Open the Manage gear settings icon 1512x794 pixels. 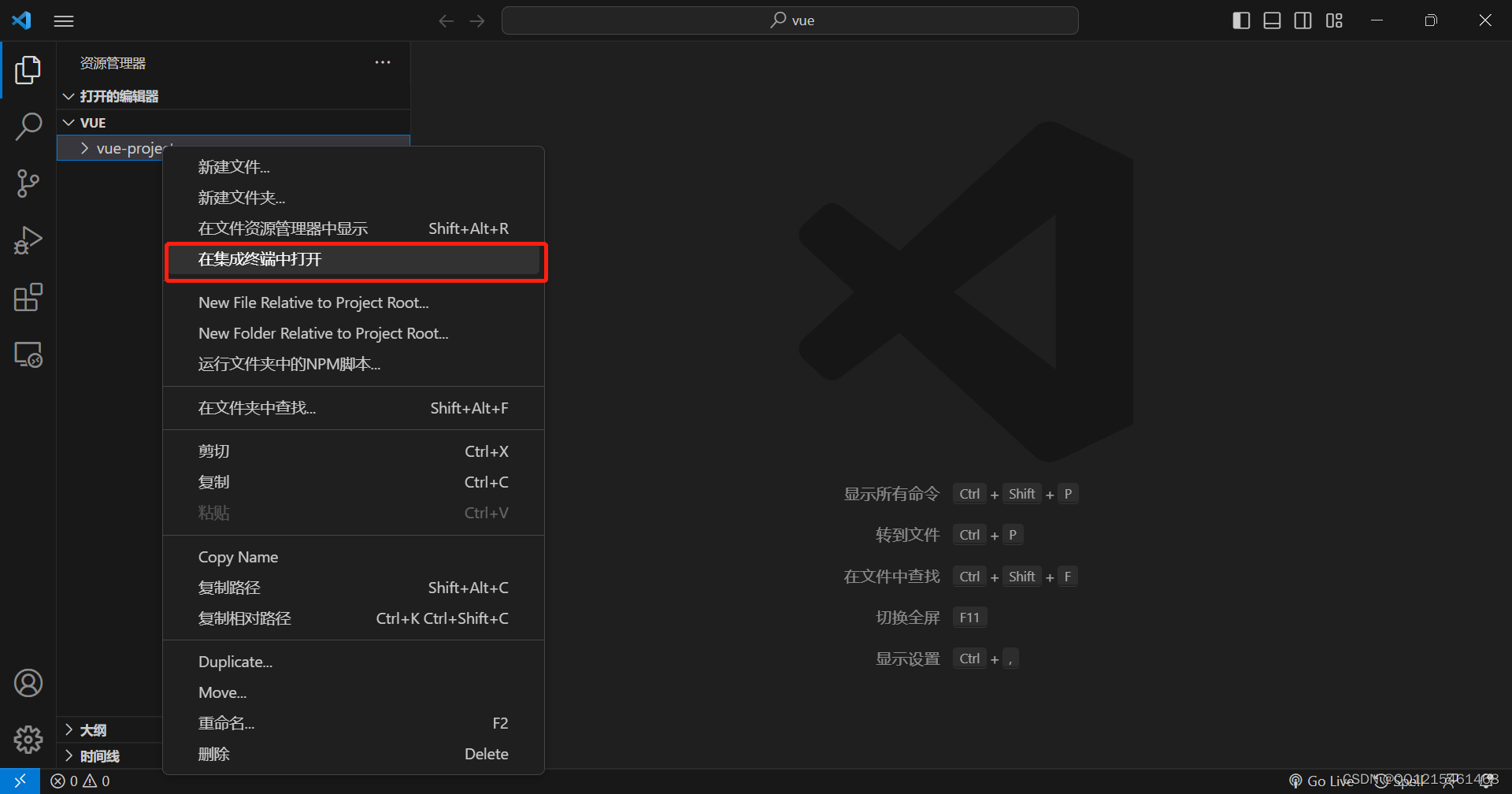click(28, 739)
